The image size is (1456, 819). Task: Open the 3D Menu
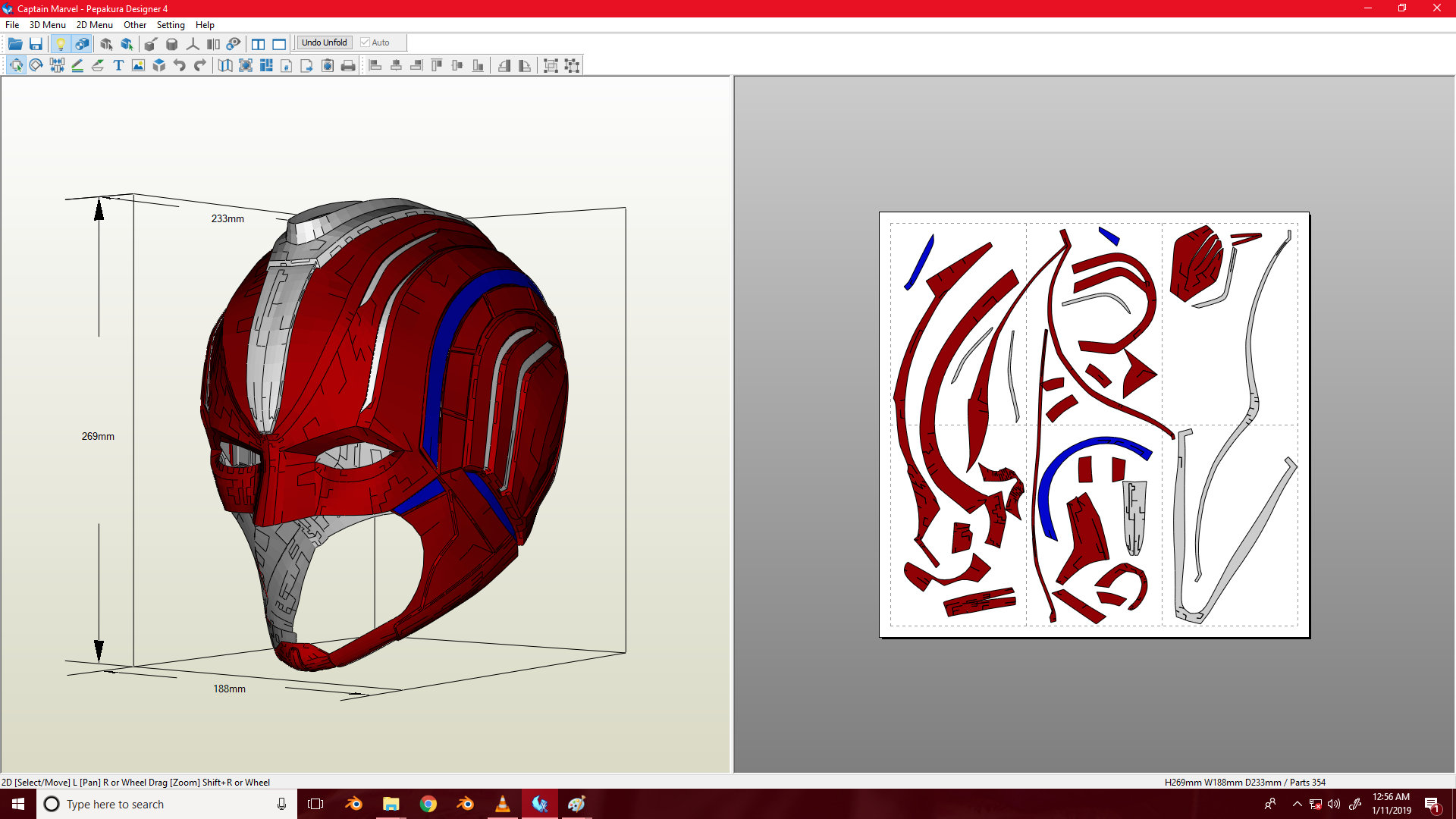point(47,24)
